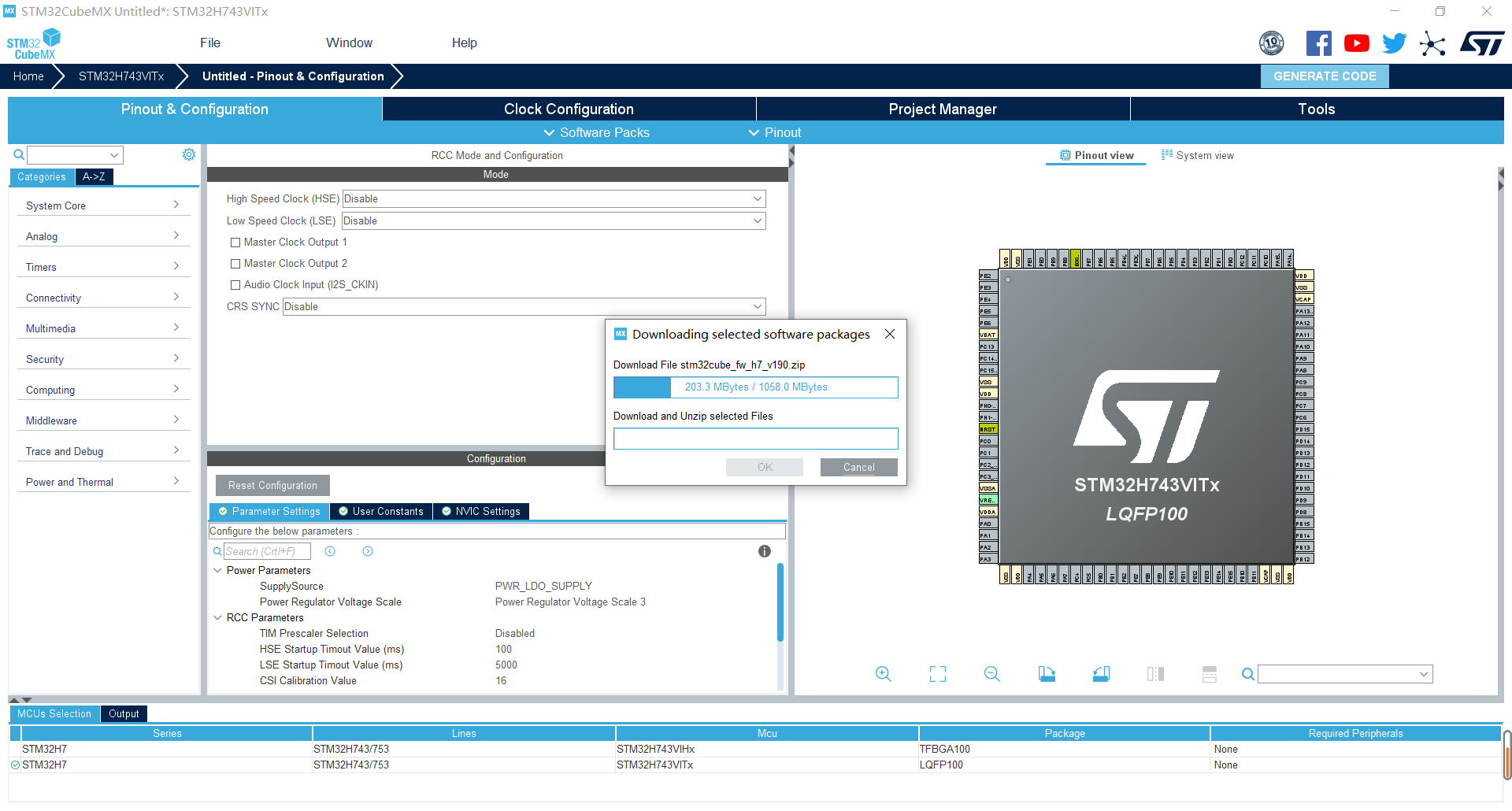Open the pin search combo box
The width and height of the screenshot is (1512, 811).
click(1345, 674)
